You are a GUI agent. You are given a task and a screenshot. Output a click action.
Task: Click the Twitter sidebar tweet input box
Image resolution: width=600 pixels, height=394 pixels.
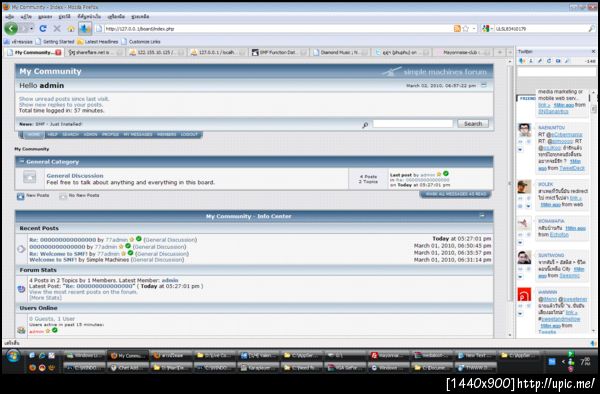coord(556,72)
